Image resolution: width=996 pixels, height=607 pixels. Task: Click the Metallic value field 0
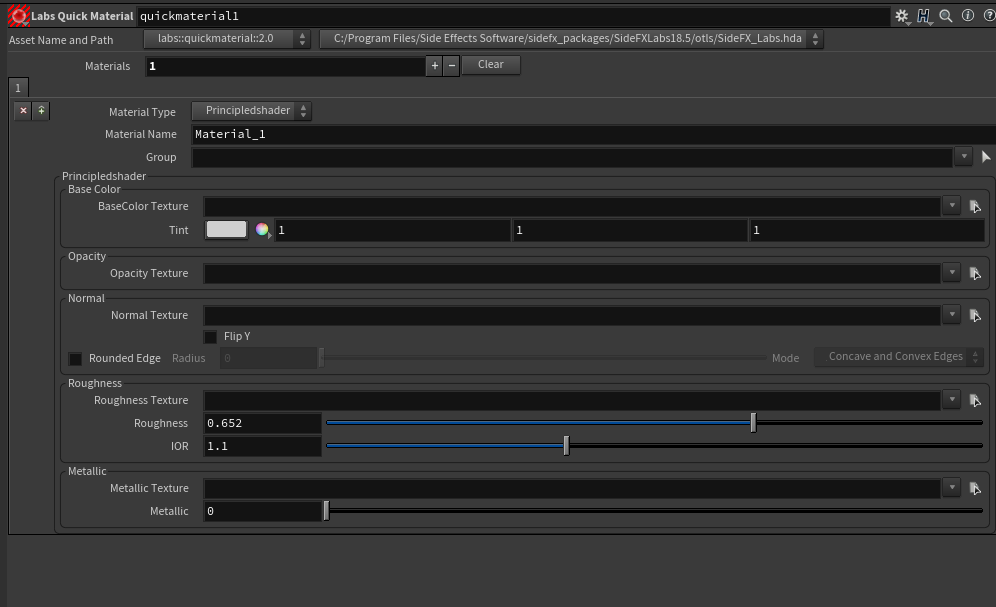(x=262, y=511)
